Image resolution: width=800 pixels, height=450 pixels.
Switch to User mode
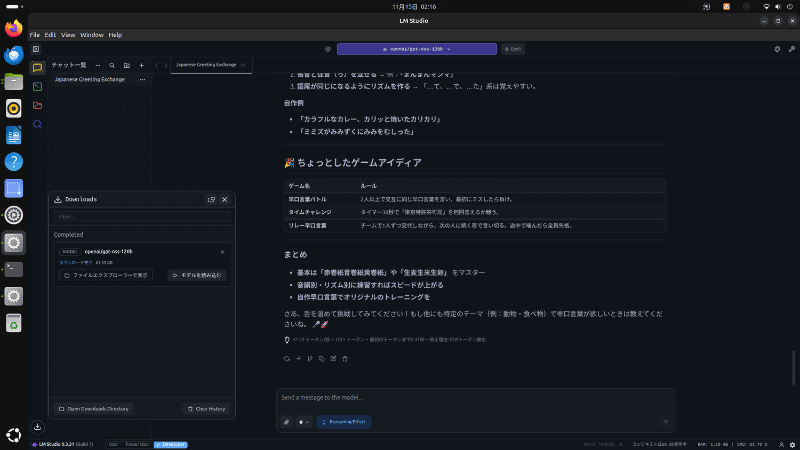[113, 445]
